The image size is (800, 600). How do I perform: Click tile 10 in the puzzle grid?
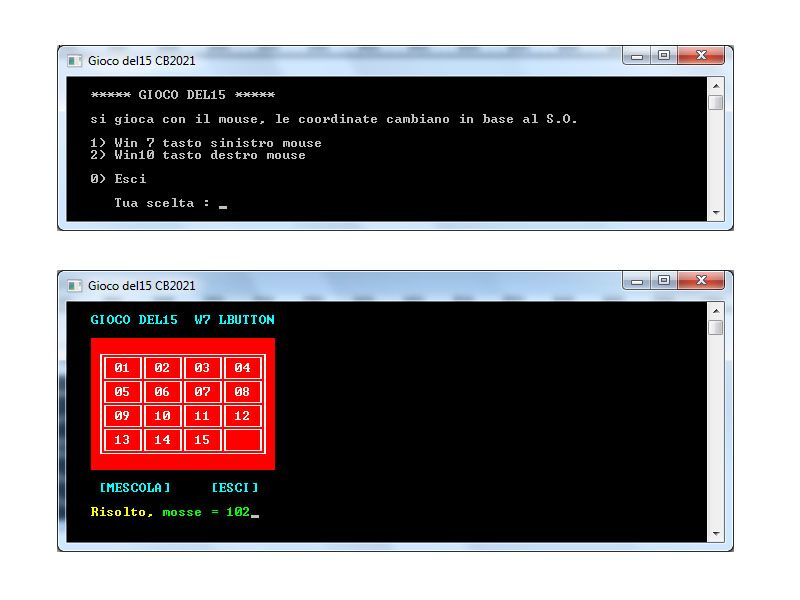(x=162, y=416)
